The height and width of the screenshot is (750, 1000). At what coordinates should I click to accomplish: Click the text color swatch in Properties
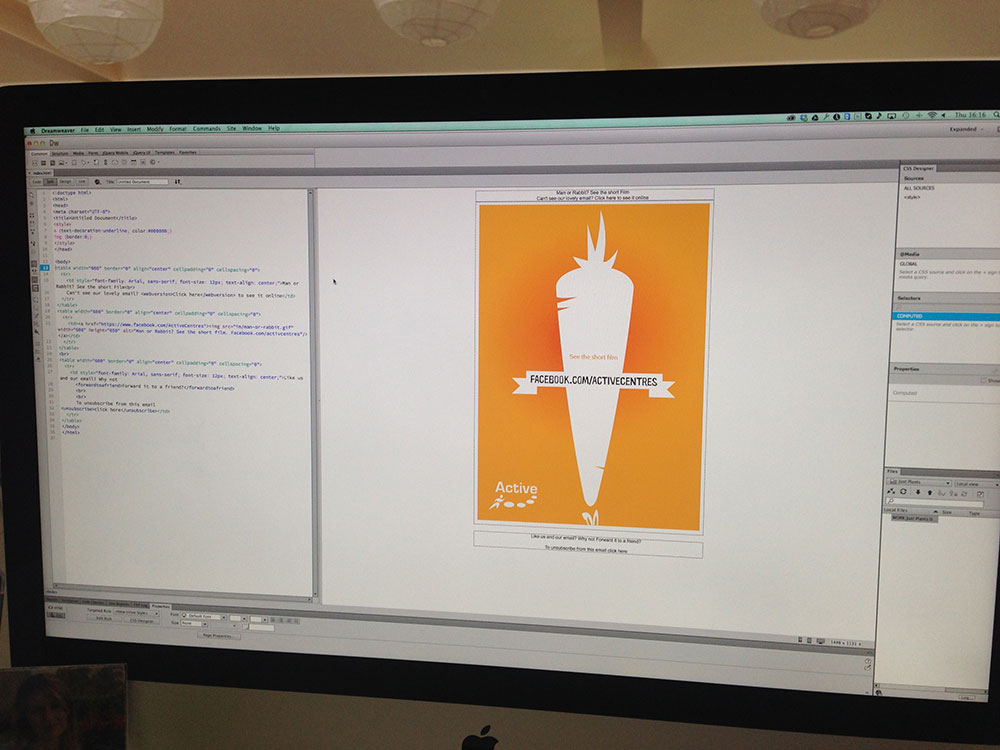(x=245, y=626)
